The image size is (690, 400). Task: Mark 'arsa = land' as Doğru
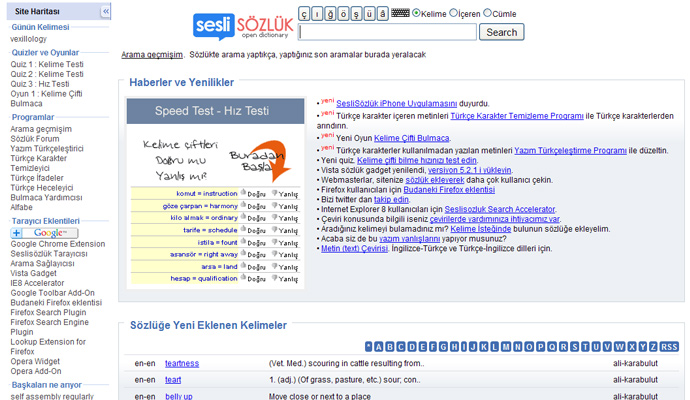pyautogui.click(x=253, y=267)
